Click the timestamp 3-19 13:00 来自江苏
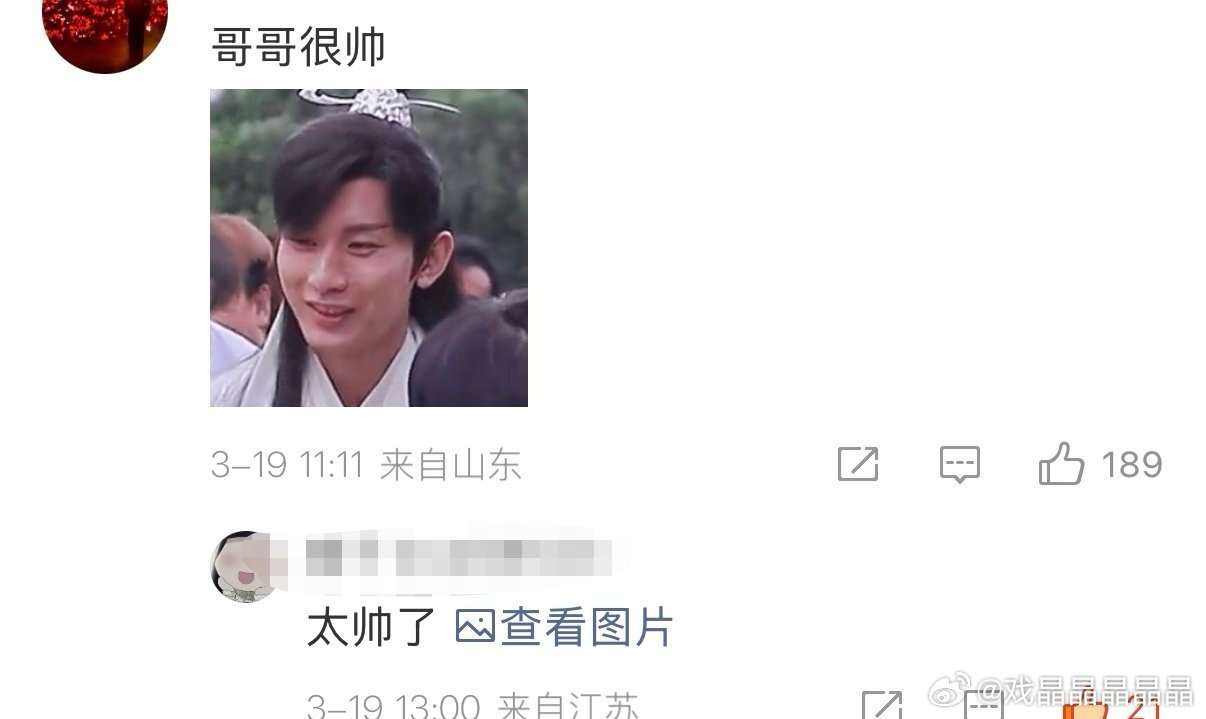This screenshot has width=1206, height=719. [x=472, y=706]
